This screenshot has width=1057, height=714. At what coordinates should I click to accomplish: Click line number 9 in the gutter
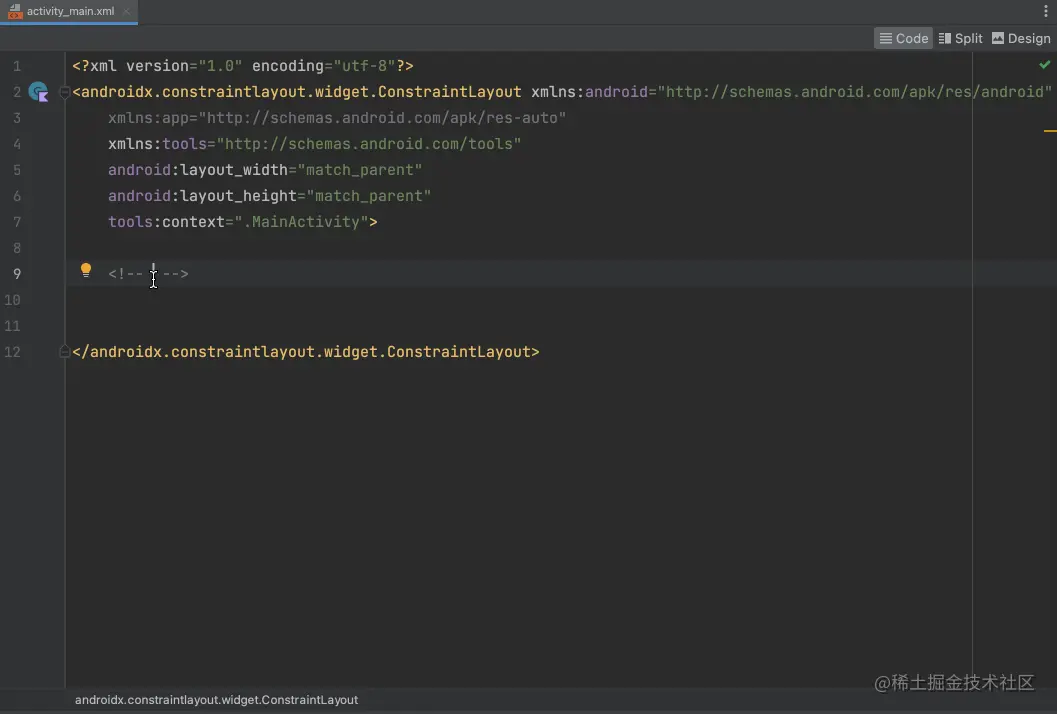coord(17,274)
